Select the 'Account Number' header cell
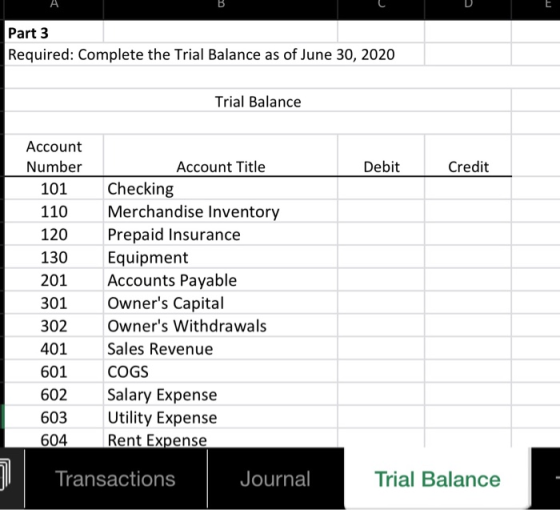The height and width of the screenshot is (510, 560). point(54,156)
